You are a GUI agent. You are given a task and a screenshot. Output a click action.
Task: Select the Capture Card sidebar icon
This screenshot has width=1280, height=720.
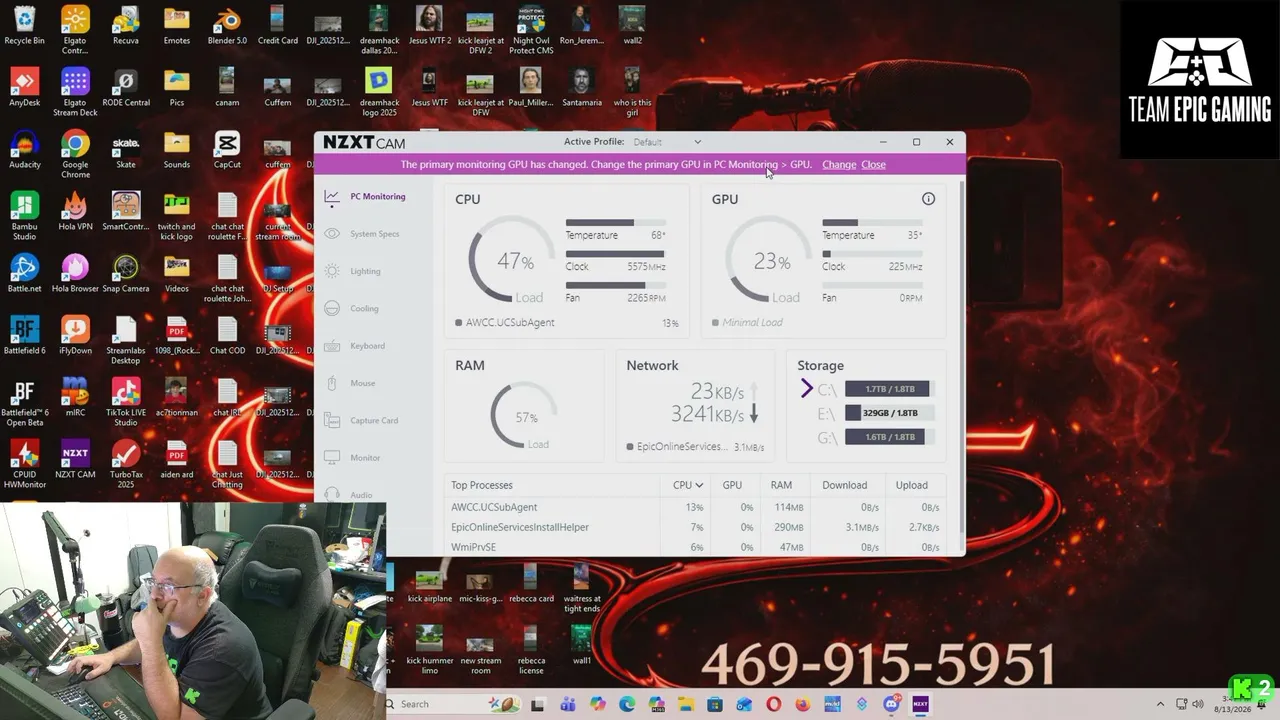point(332,420)
